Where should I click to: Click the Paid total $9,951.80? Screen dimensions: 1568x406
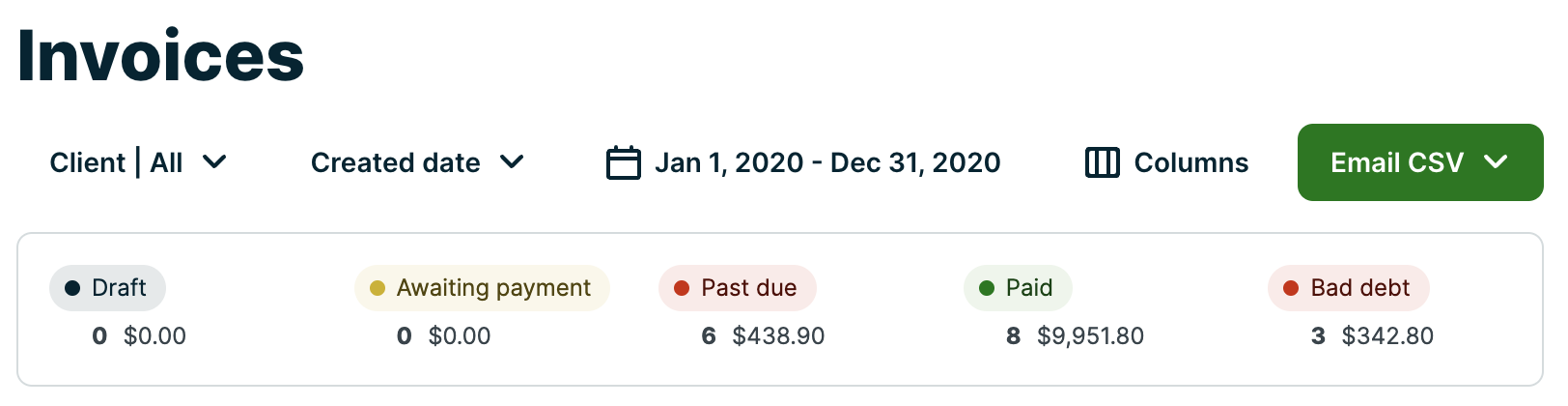(1090, 336)
